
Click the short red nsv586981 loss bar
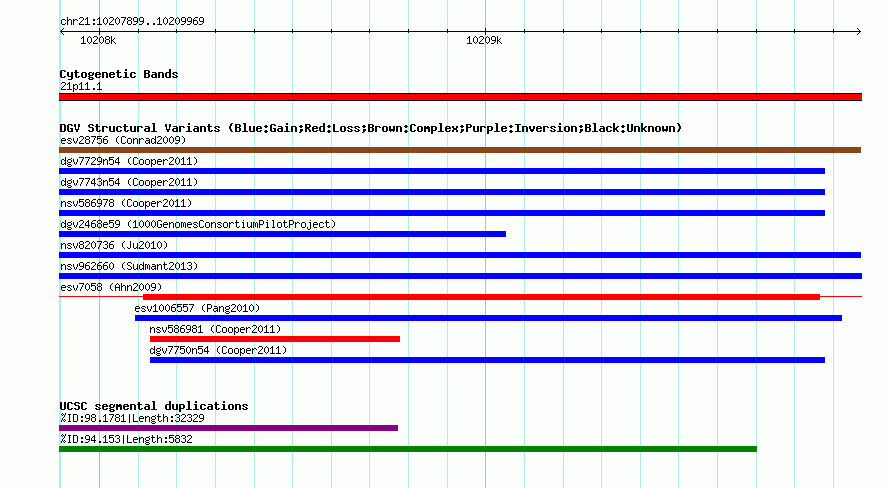tap(275, 339)
